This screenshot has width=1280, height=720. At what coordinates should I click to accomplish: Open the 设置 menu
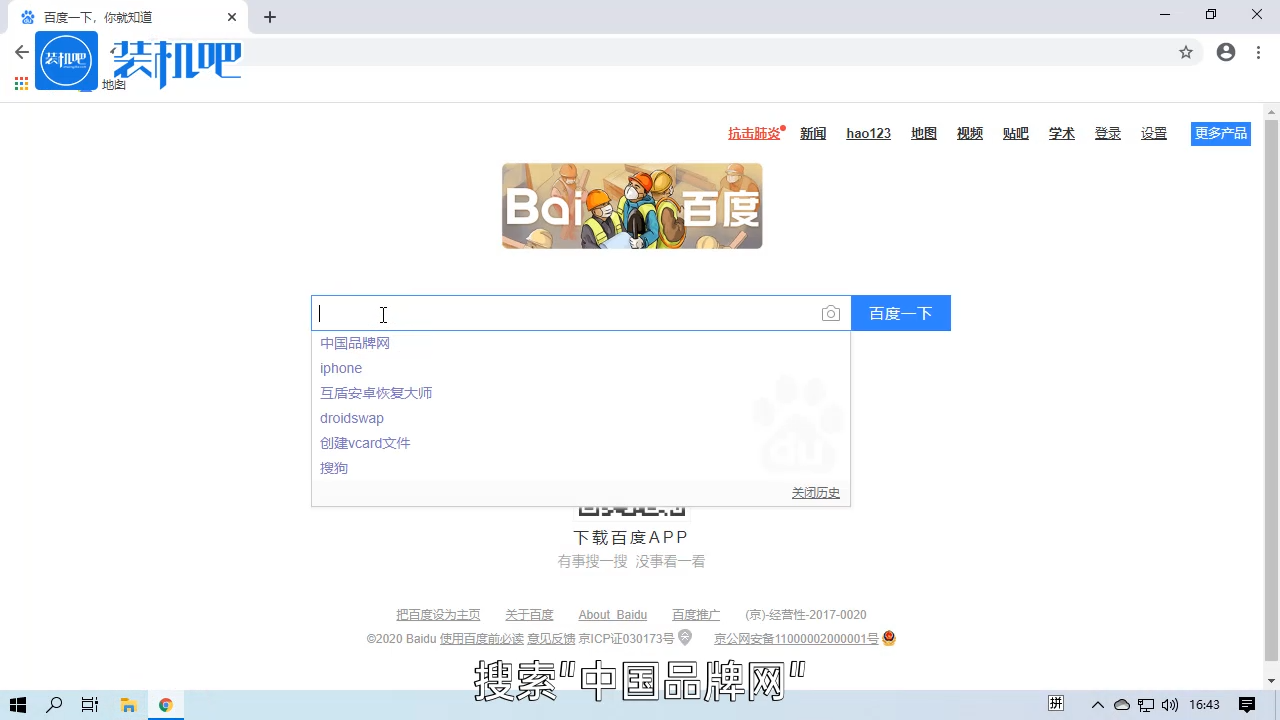[x=1154, y=134]
